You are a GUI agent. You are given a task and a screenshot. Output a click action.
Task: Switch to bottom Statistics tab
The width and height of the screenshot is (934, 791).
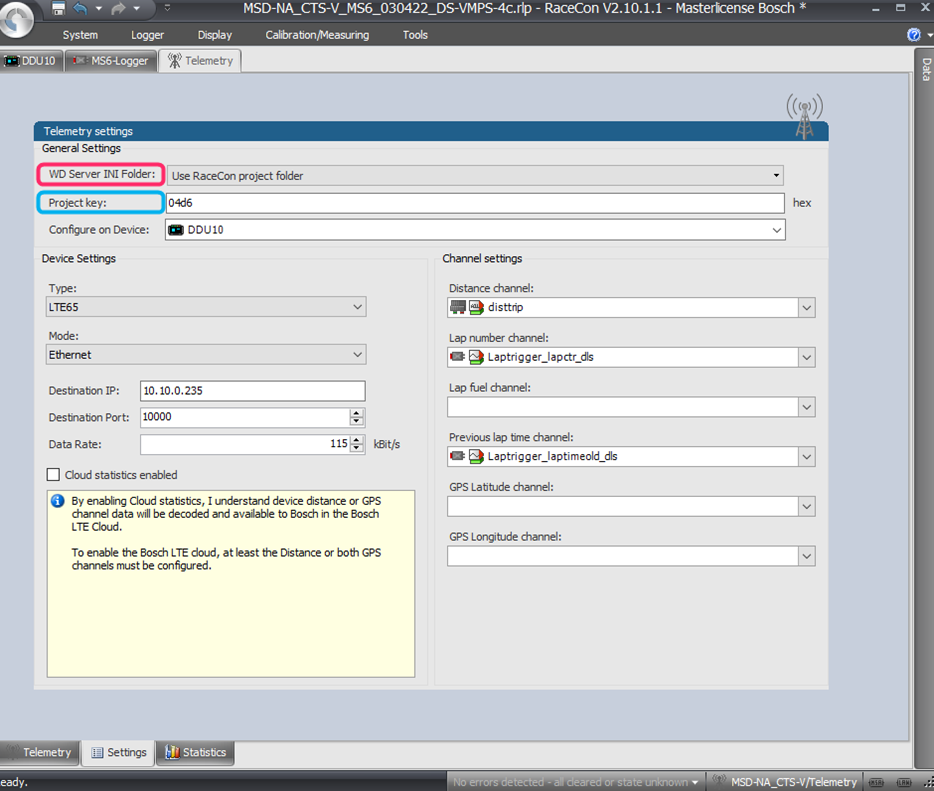195,752
